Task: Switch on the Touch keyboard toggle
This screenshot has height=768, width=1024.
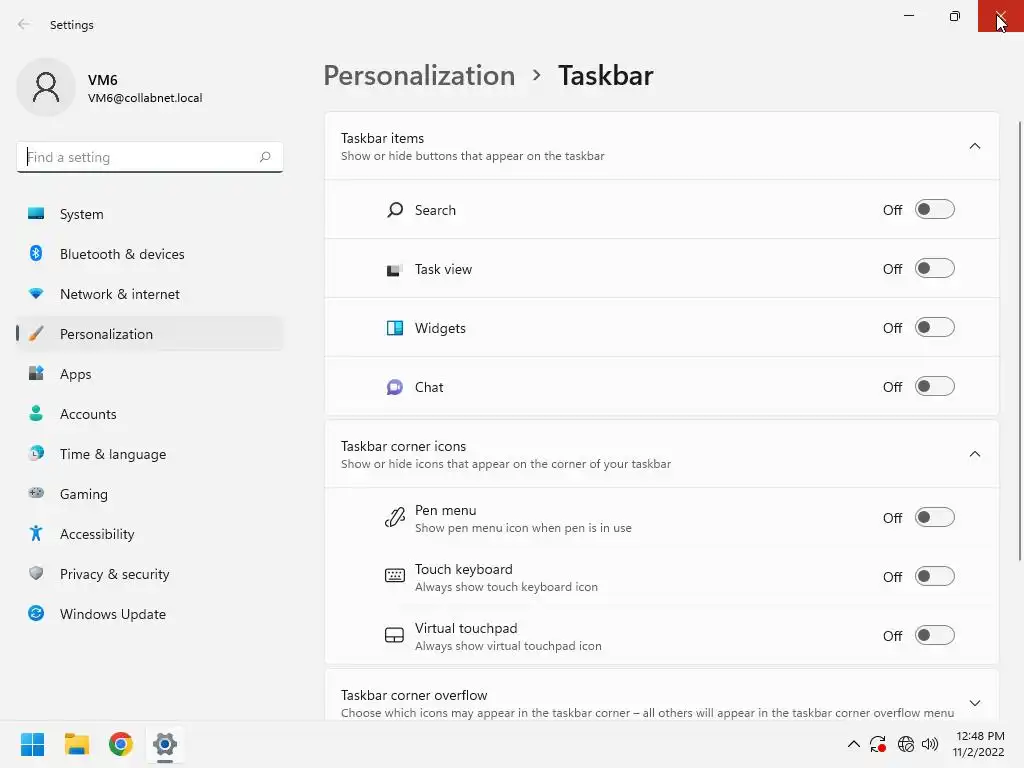Action: 935,576
